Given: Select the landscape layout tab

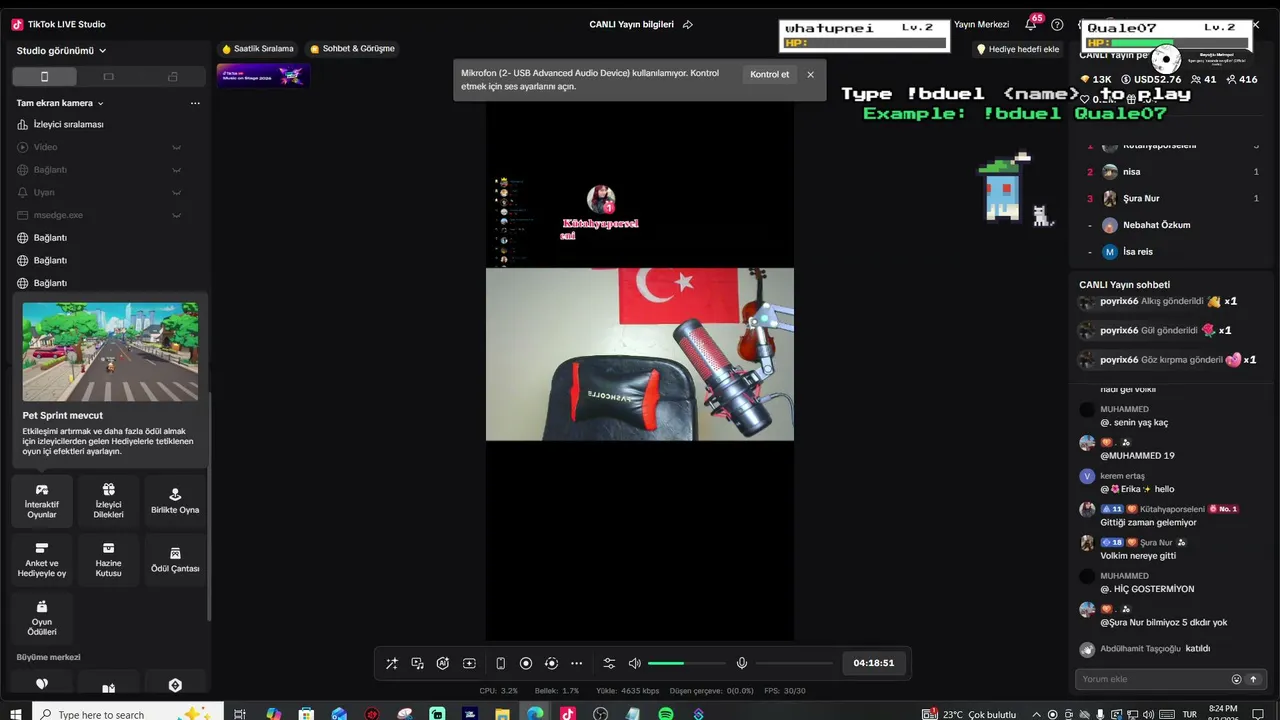Looking at the screenshot, I should coord(108,77).
